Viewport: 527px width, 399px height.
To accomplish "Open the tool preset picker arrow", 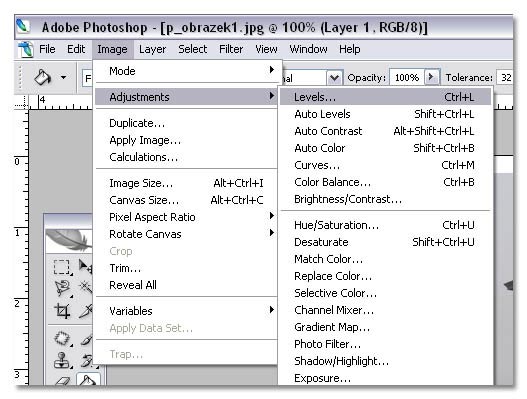I will click(x=63, y=78).
